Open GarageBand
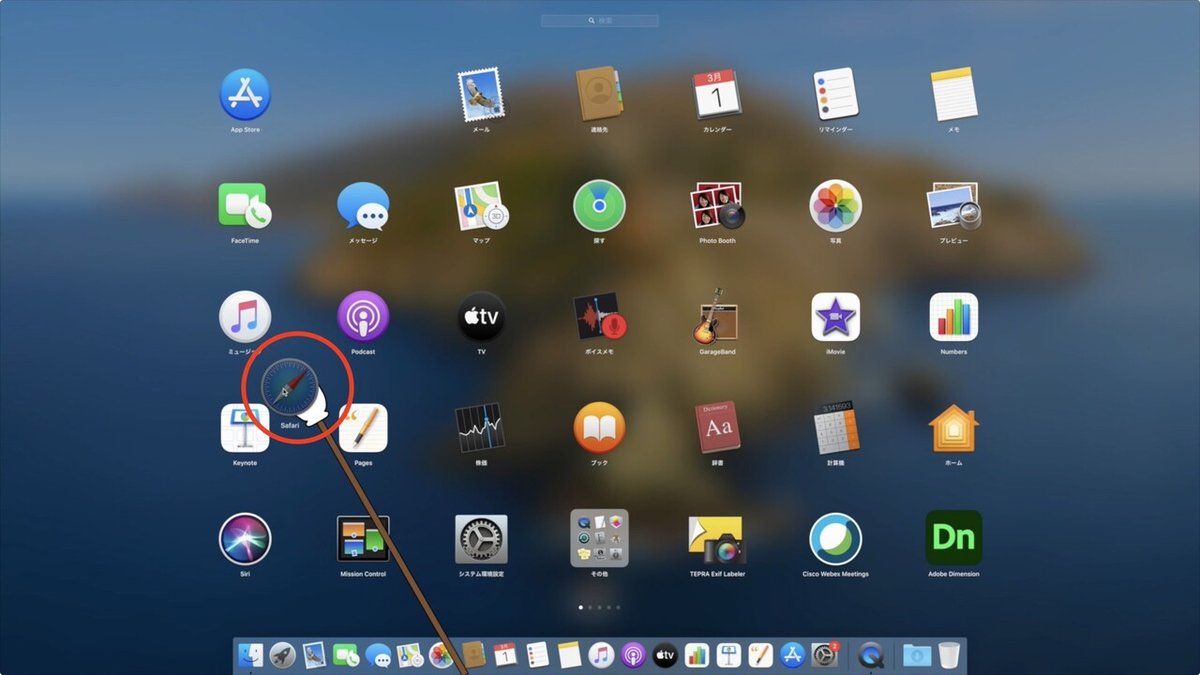1200x675 pixels. pyautogui.click(x=717, y=317)
